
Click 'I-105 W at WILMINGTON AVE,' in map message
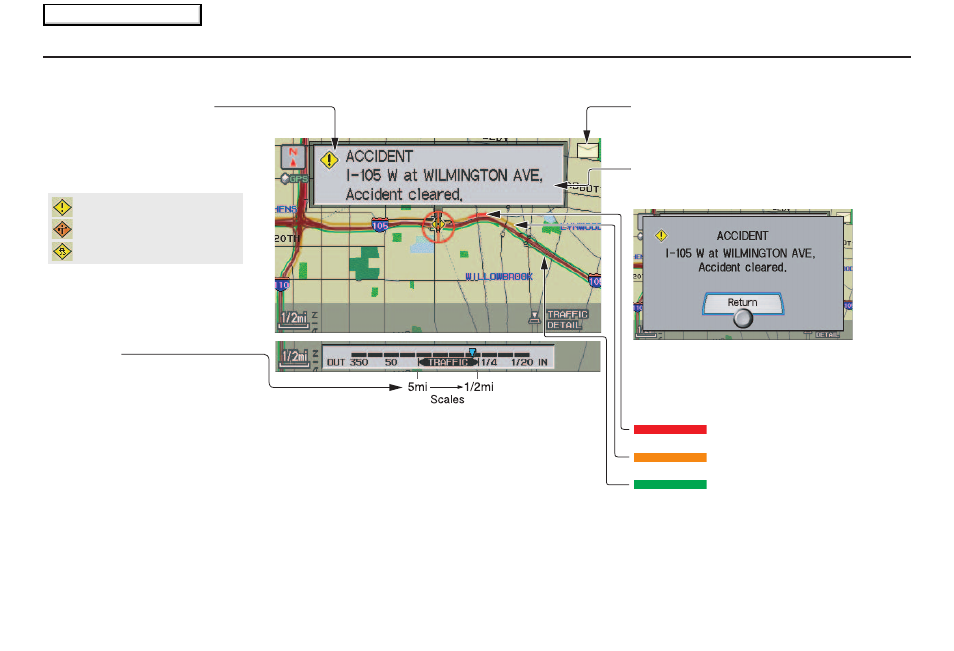point(444,176)
